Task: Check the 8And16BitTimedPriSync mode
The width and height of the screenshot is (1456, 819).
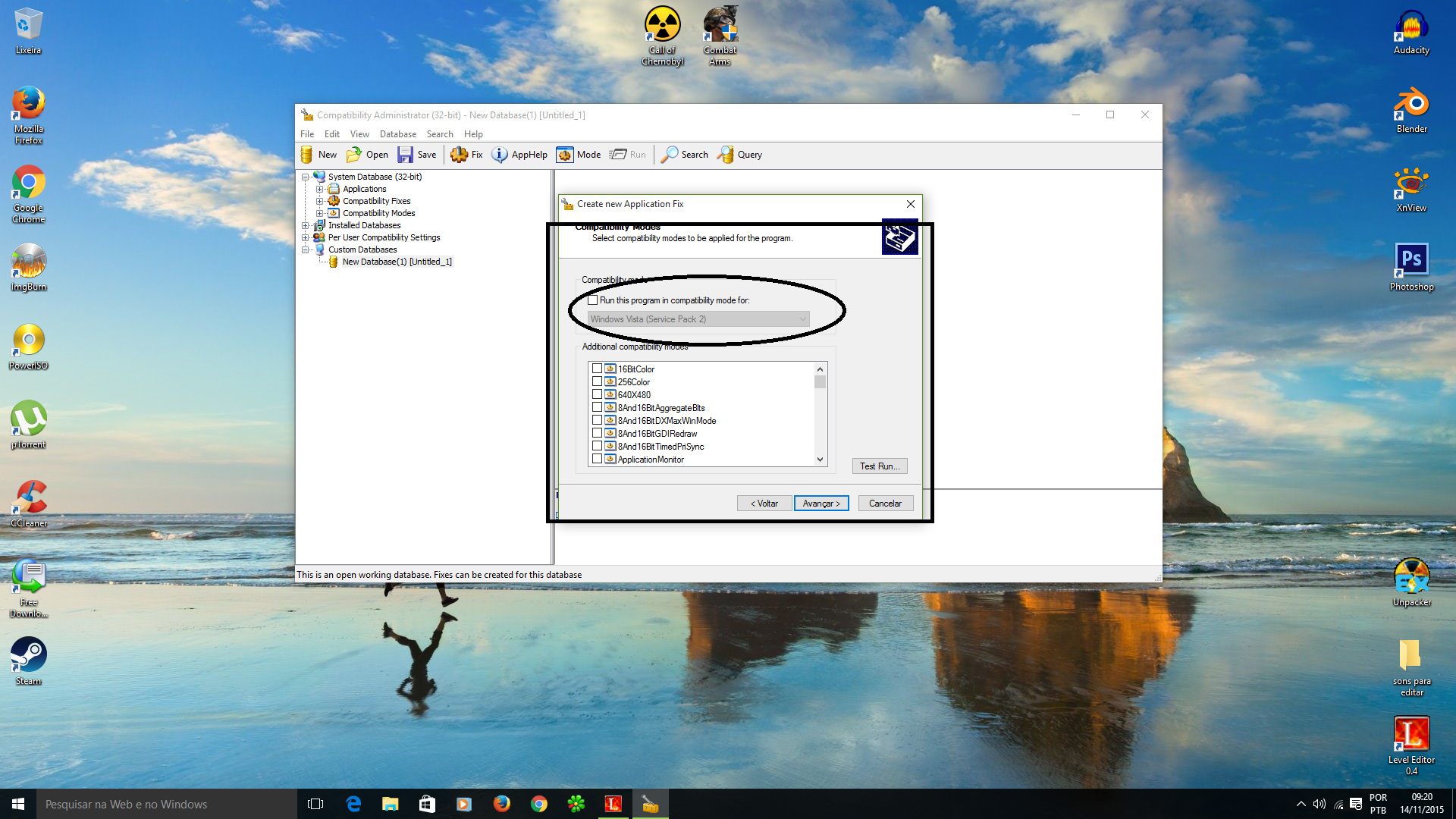Action: click(x=598, y=446)
